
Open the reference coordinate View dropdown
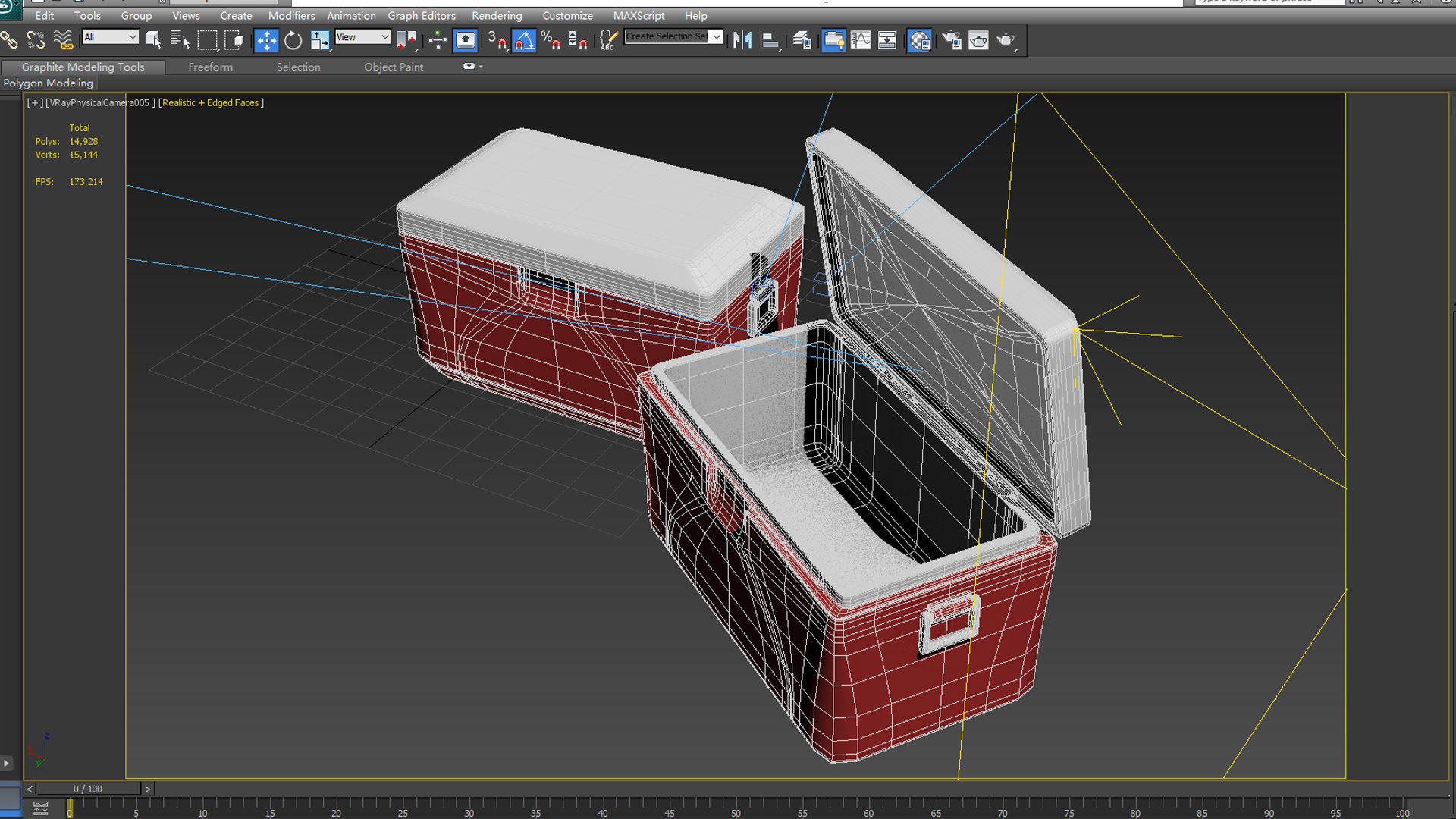(x=363, y=37)
